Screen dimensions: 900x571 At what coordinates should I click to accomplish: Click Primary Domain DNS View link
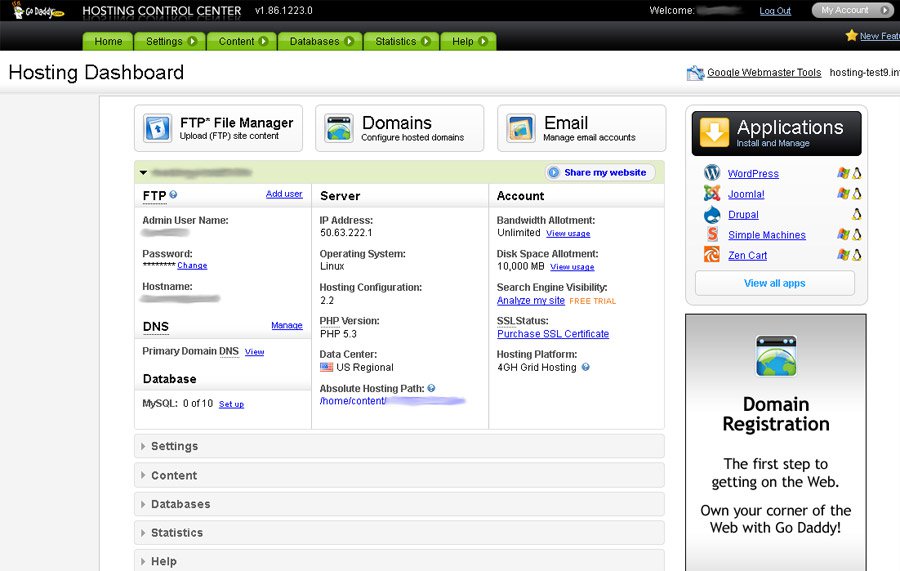[254, 352]
